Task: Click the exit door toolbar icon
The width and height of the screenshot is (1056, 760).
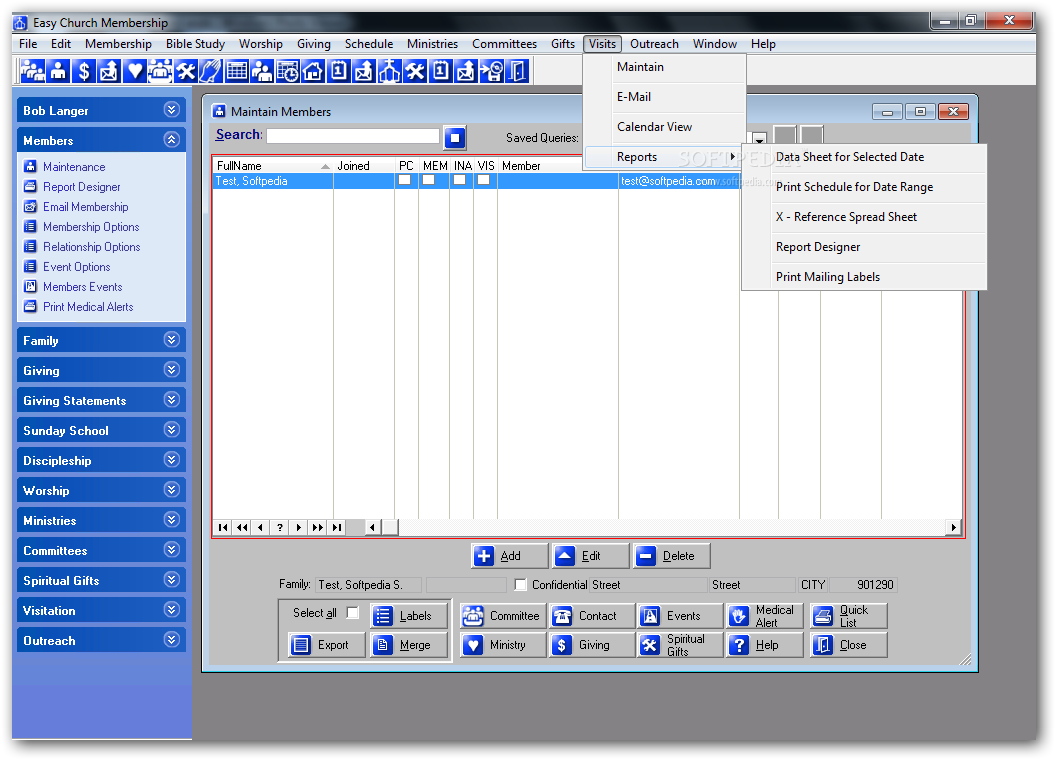Action: [517, 71]
